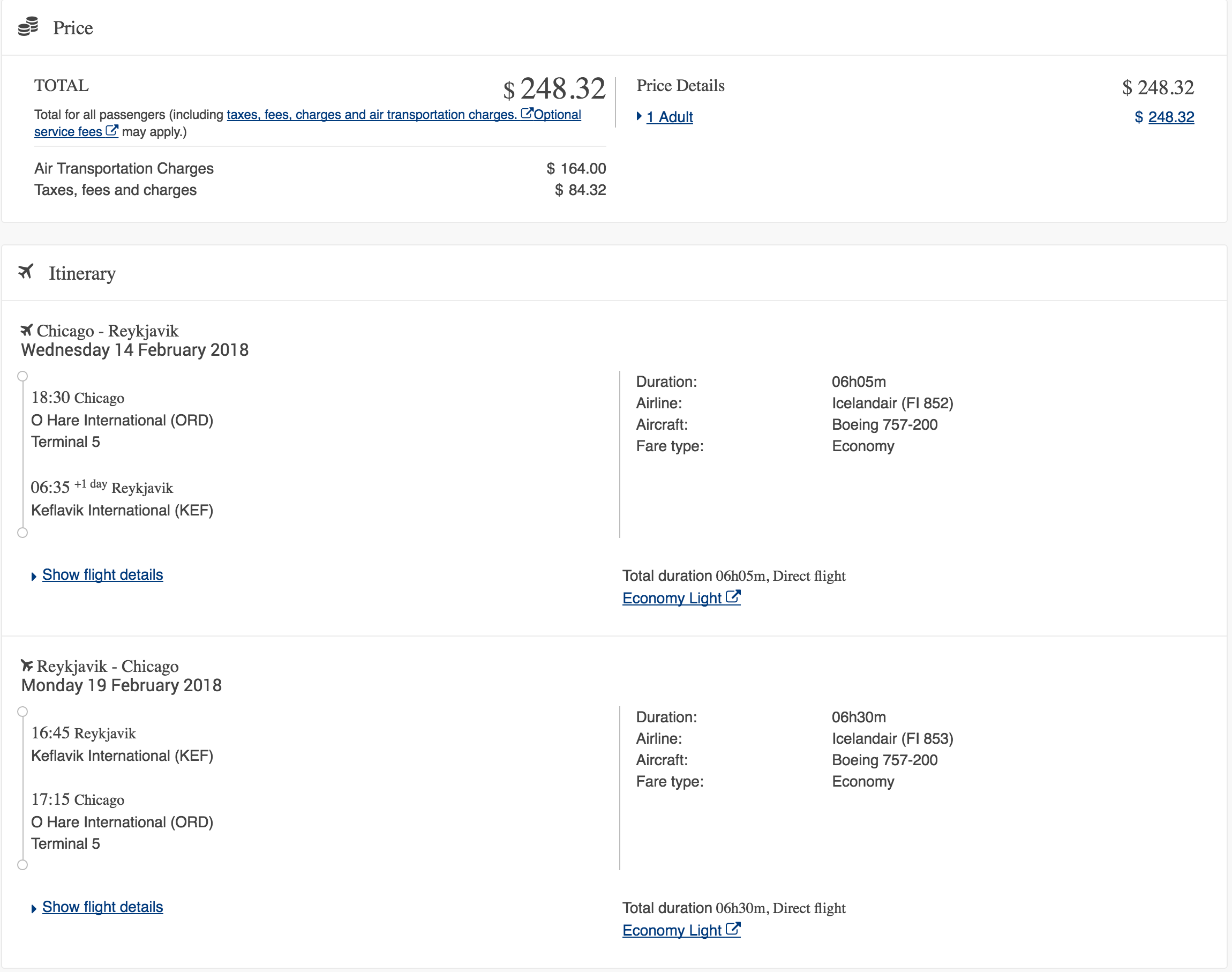Viewport: 1232px width, 972px height.
Task: Click external icon beside first Economy Light
Action: click(733, 596)
